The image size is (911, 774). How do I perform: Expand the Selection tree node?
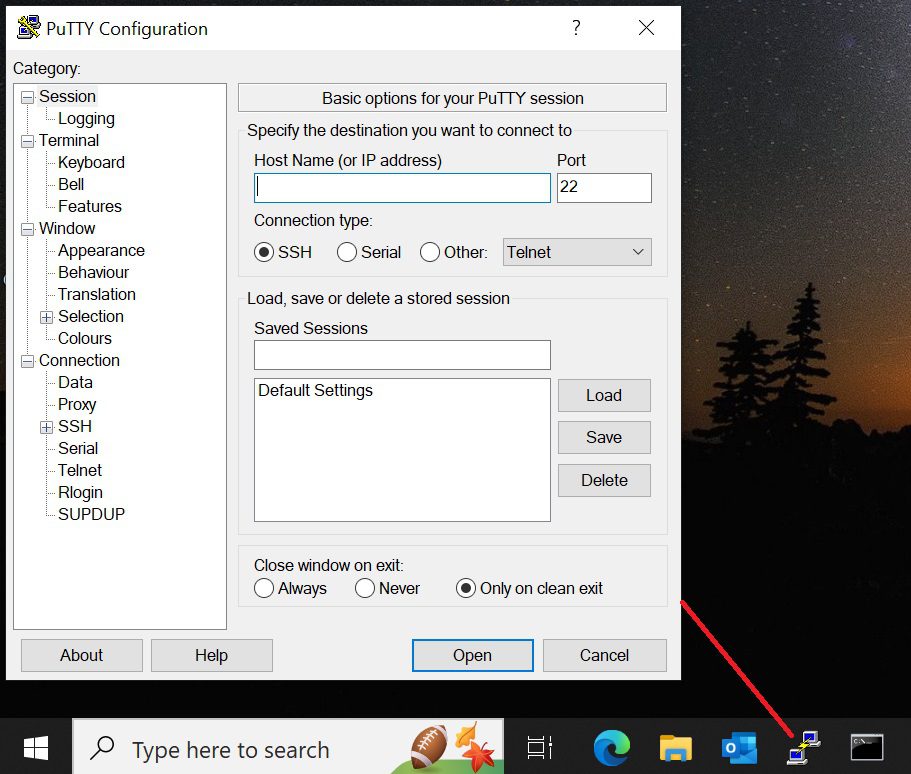pyautogui.click(x=46, y=317)
